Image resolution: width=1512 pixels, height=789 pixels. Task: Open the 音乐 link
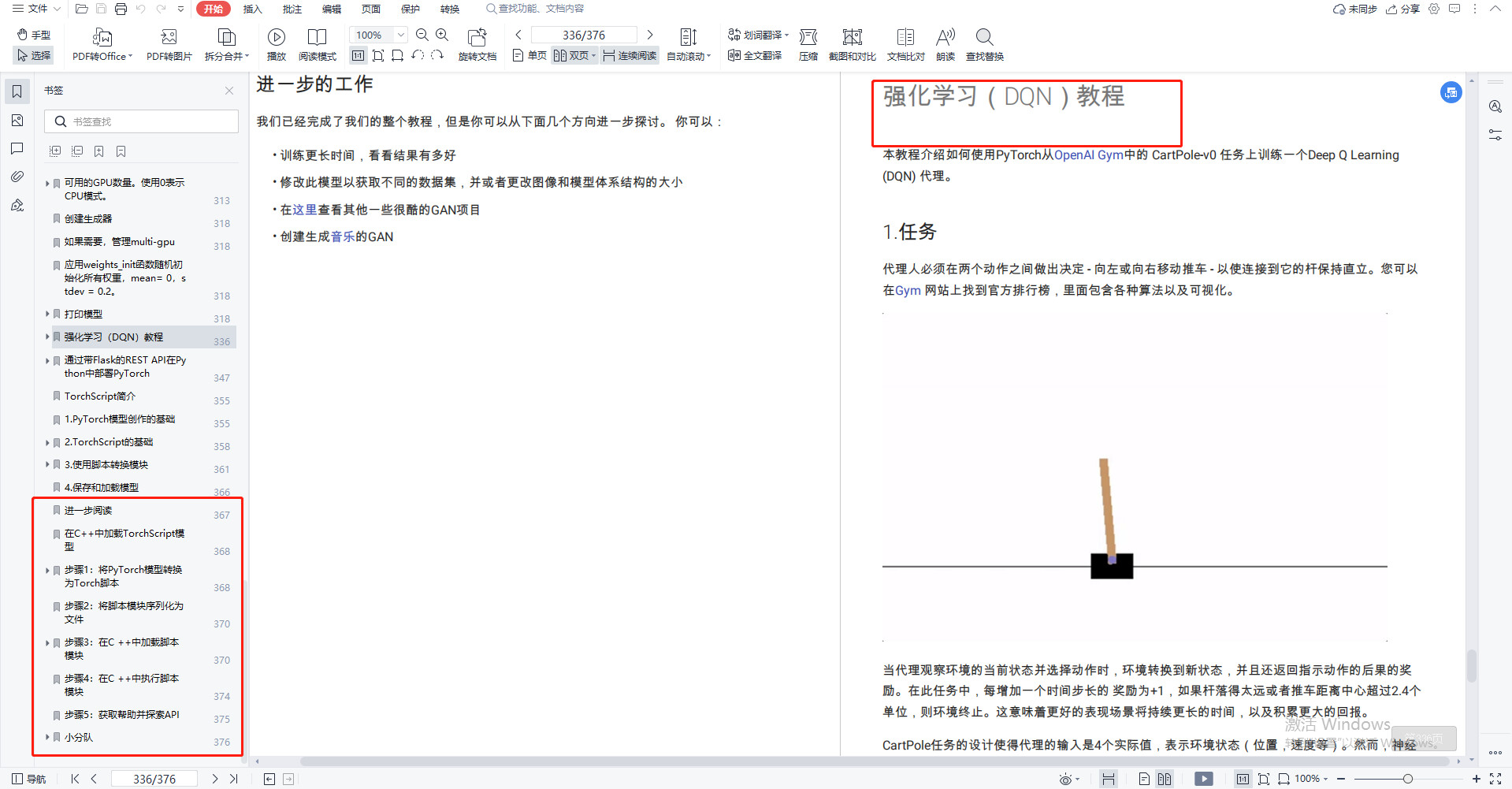point(343,236)
